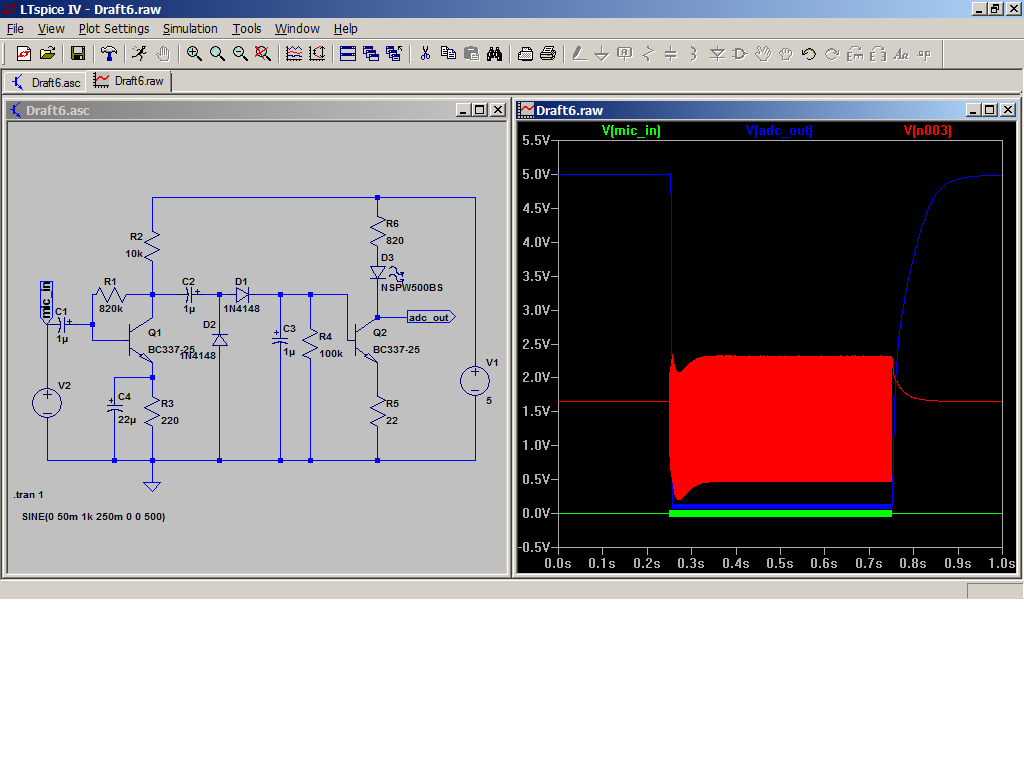Click the NSPW500BS LED label

coord(412,287)
